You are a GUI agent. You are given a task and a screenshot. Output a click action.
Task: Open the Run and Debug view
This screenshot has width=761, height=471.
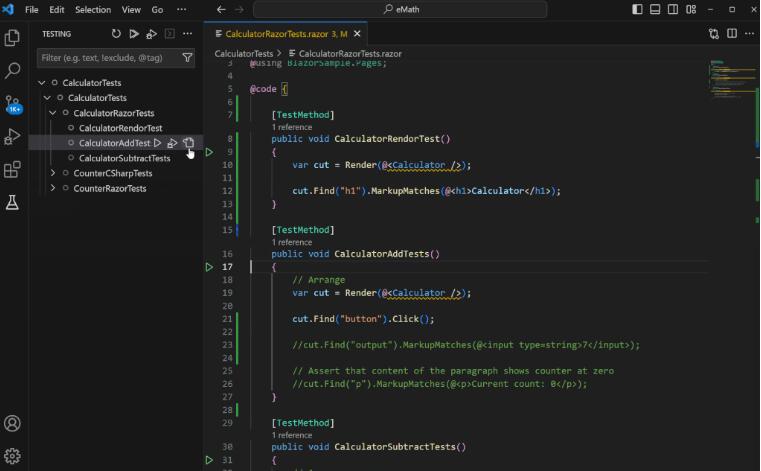point(13,137)
